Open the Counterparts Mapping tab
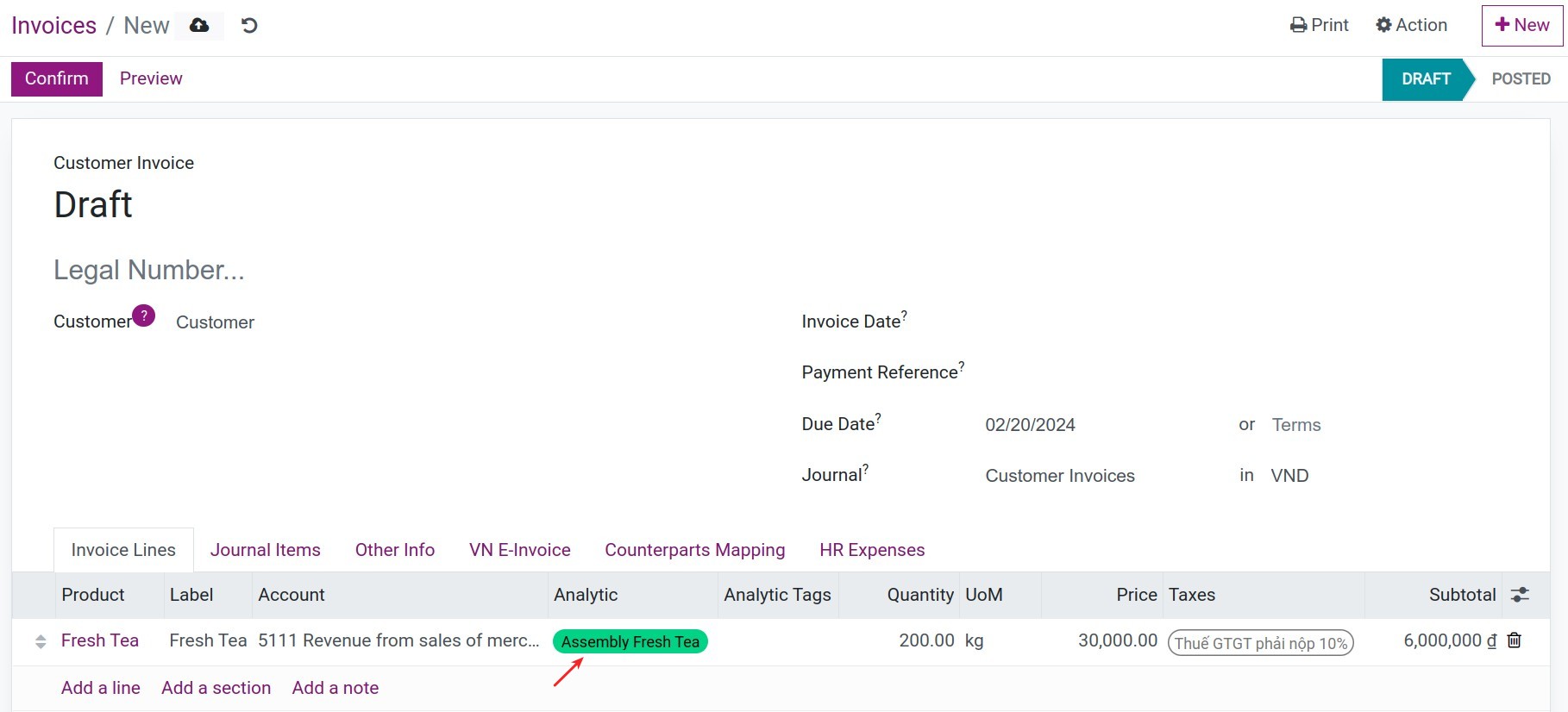The image size is (1568, 712). tap(695, 550)
